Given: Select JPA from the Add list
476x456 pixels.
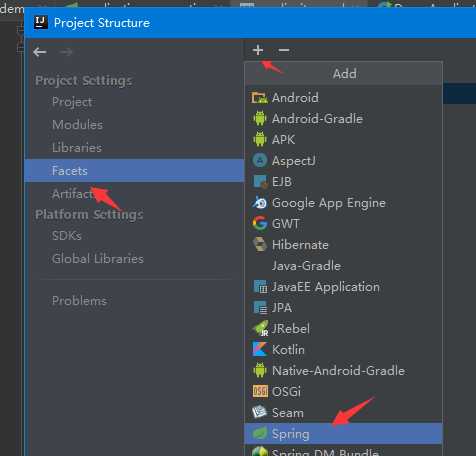Looking at the screenshot, I should pyautogui.click(x=343, y=308).
